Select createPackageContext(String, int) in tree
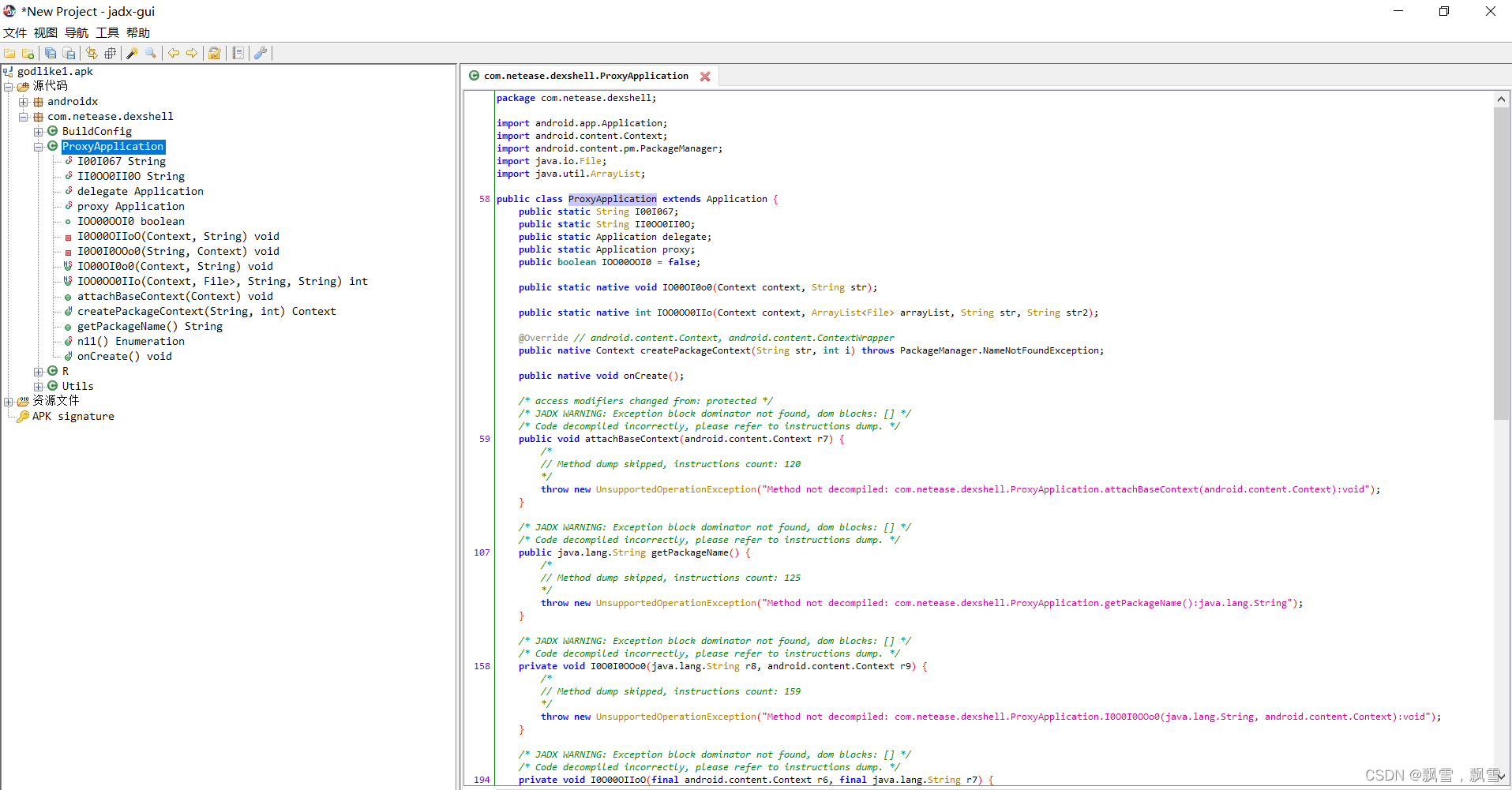1512x790 pixels. click(207, 312)
